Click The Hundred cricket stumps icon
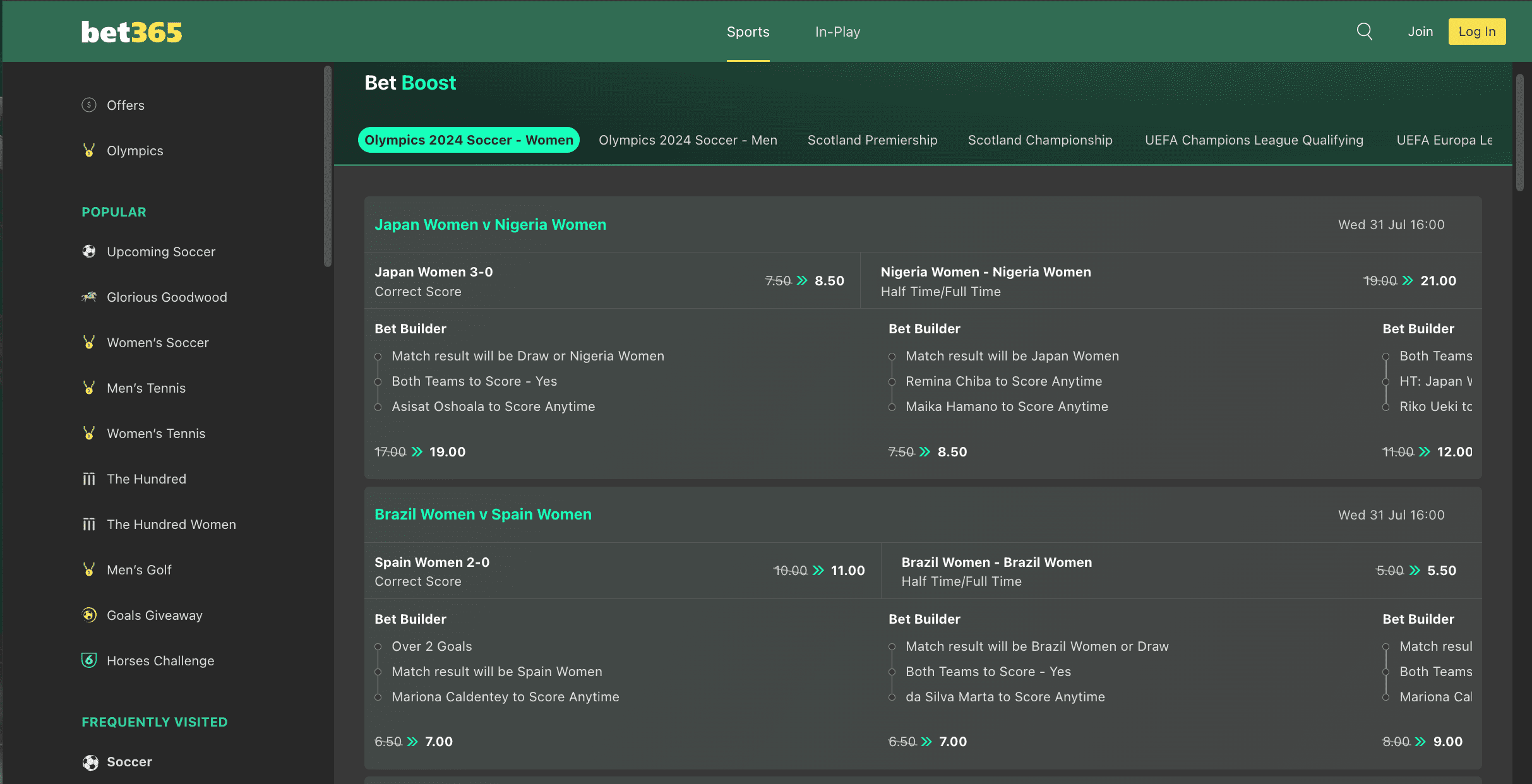 click(x=89, y=478)
